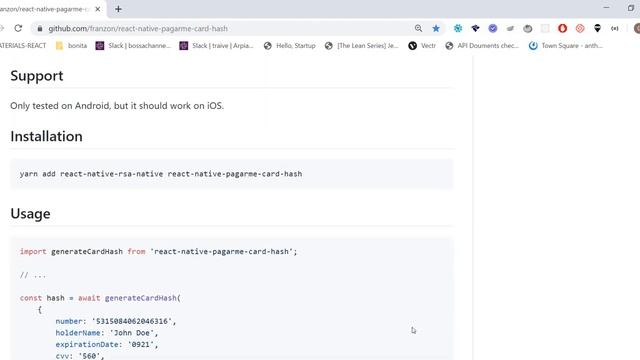640x360 pixels.
Task: Bookmark this page with star icon
Action: click(436, 28)
